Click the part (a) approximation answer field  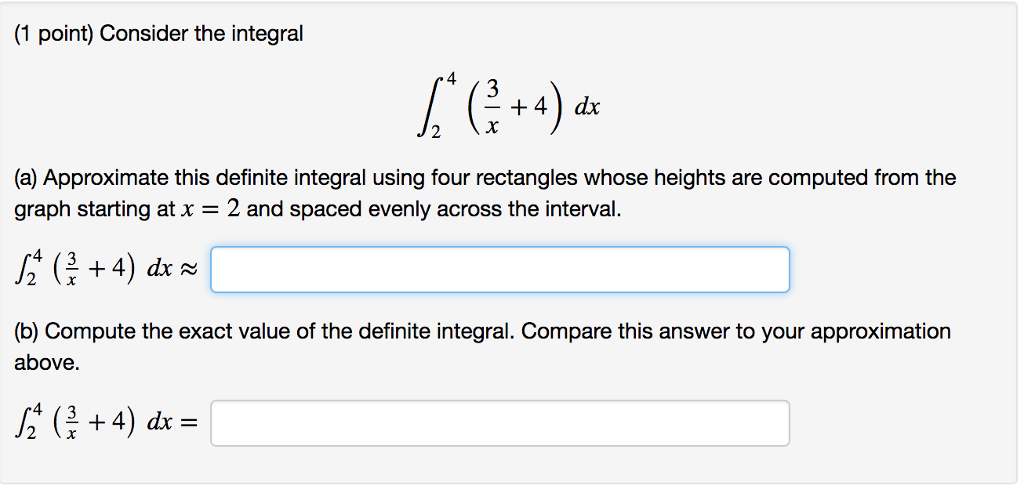tap(500, 270)
